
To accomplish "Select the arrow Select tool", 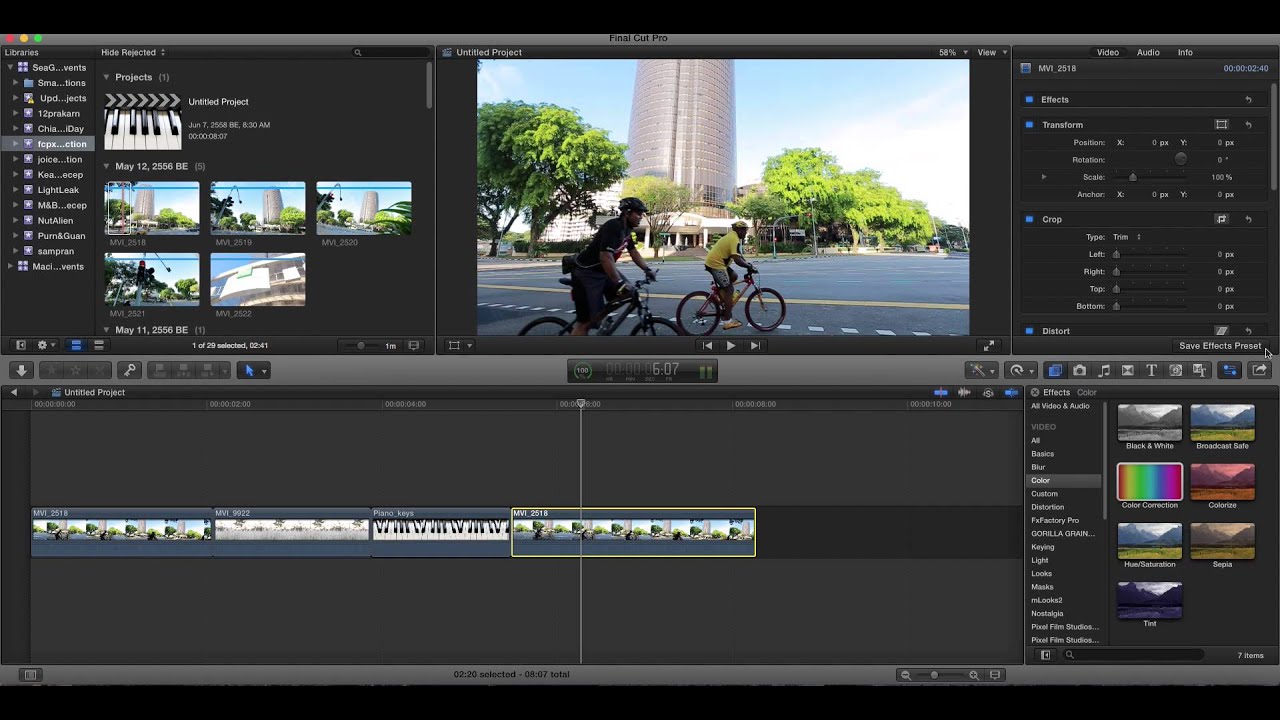I will 249,370.
